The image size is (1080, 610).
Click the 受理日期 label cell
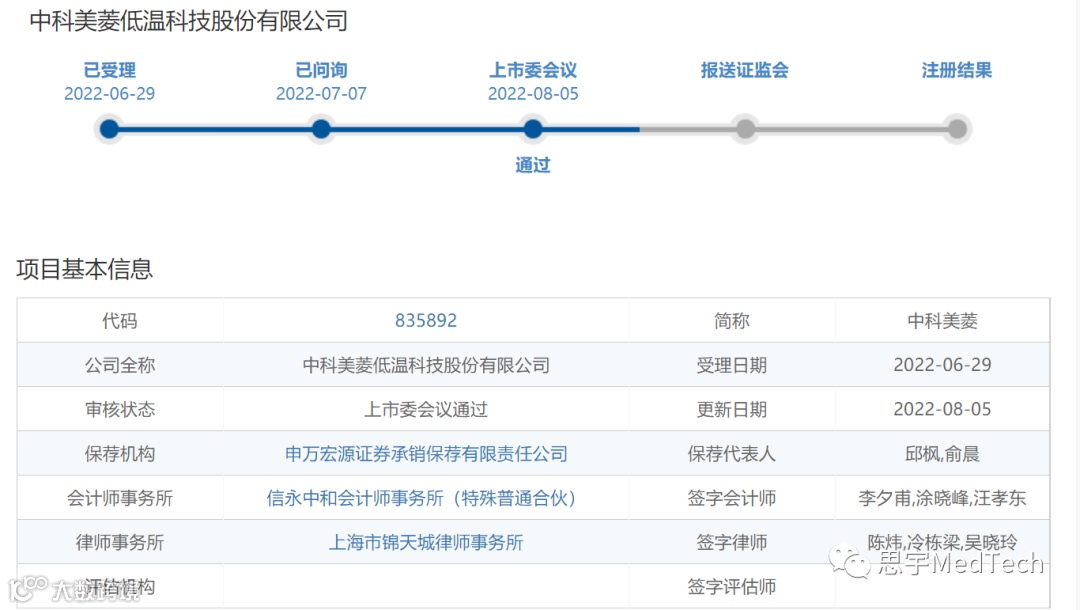[731, 365]
